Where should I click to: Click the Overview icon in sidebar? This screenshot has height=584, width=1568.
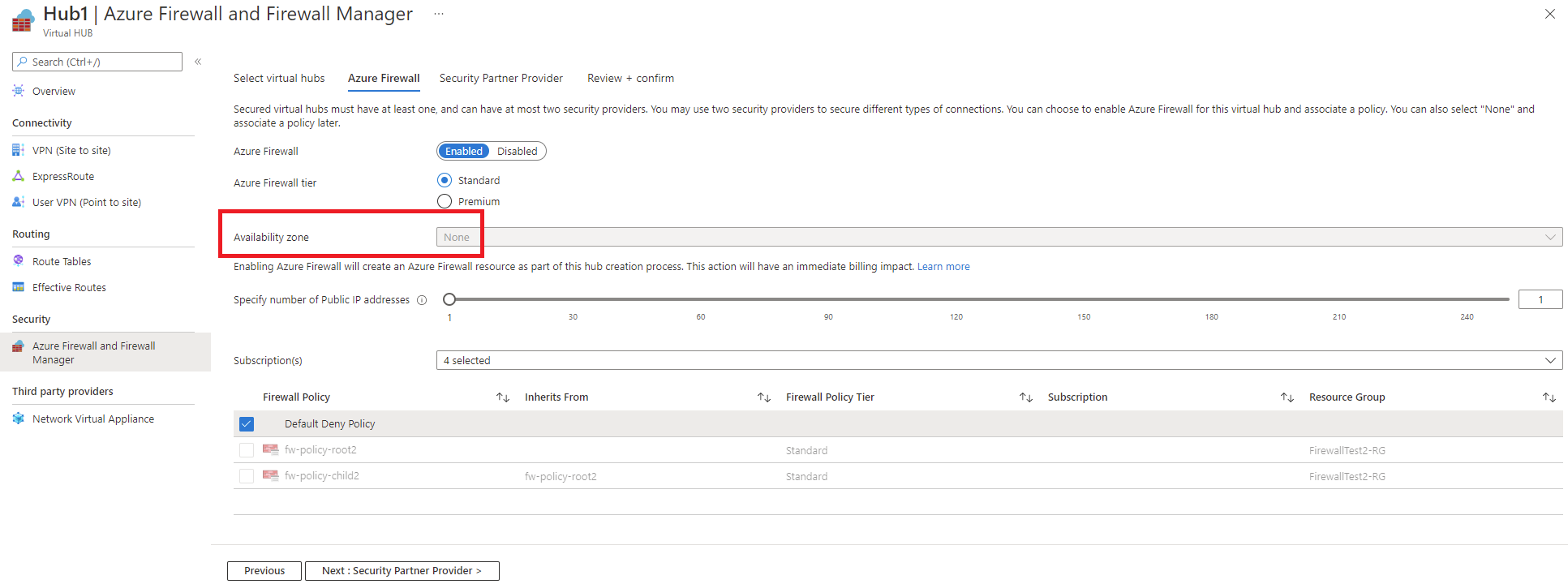click(x=19, y=91)
